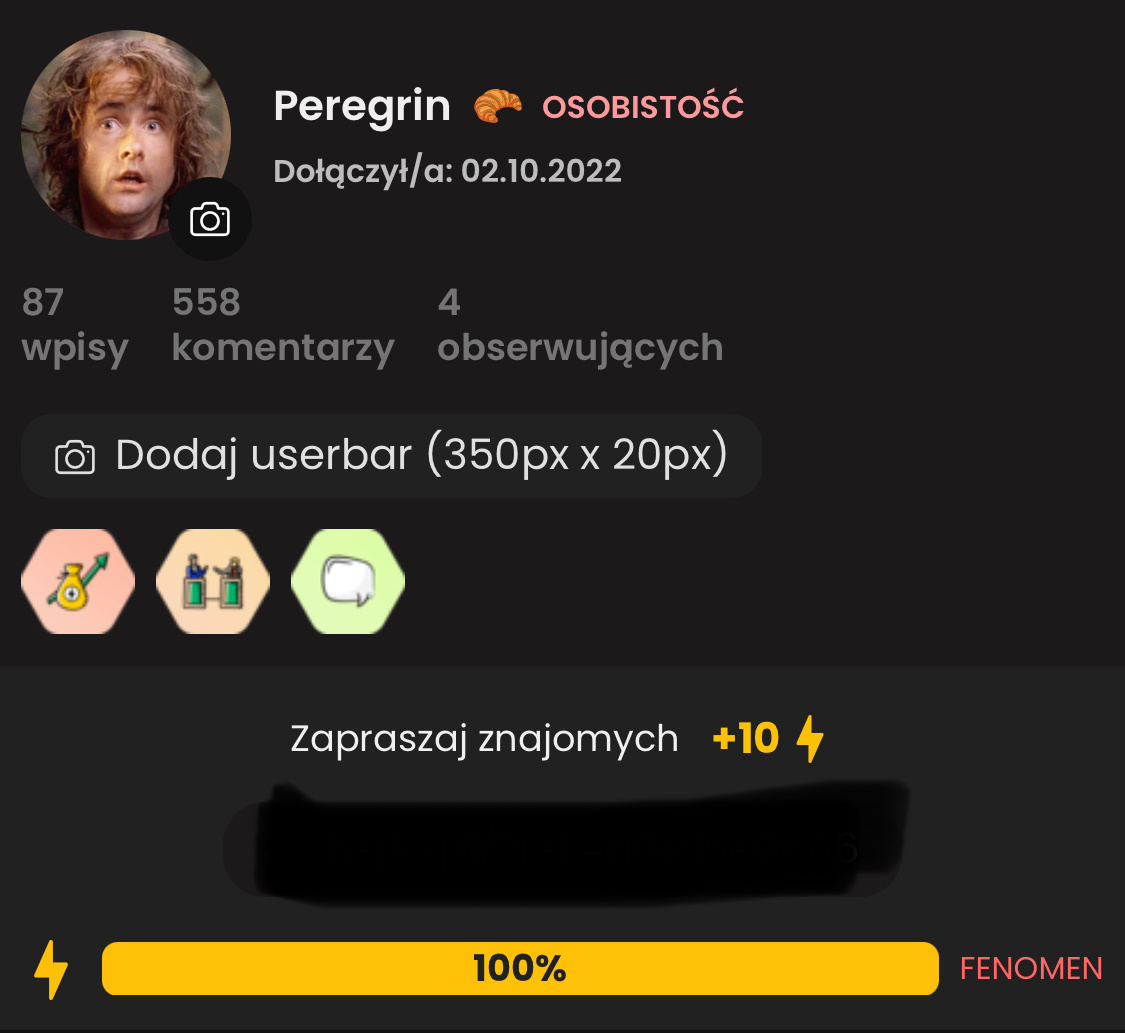Click the FENOMEN level label
The width and height of the screenshot is (1125, 1033).
(1031, 968)
